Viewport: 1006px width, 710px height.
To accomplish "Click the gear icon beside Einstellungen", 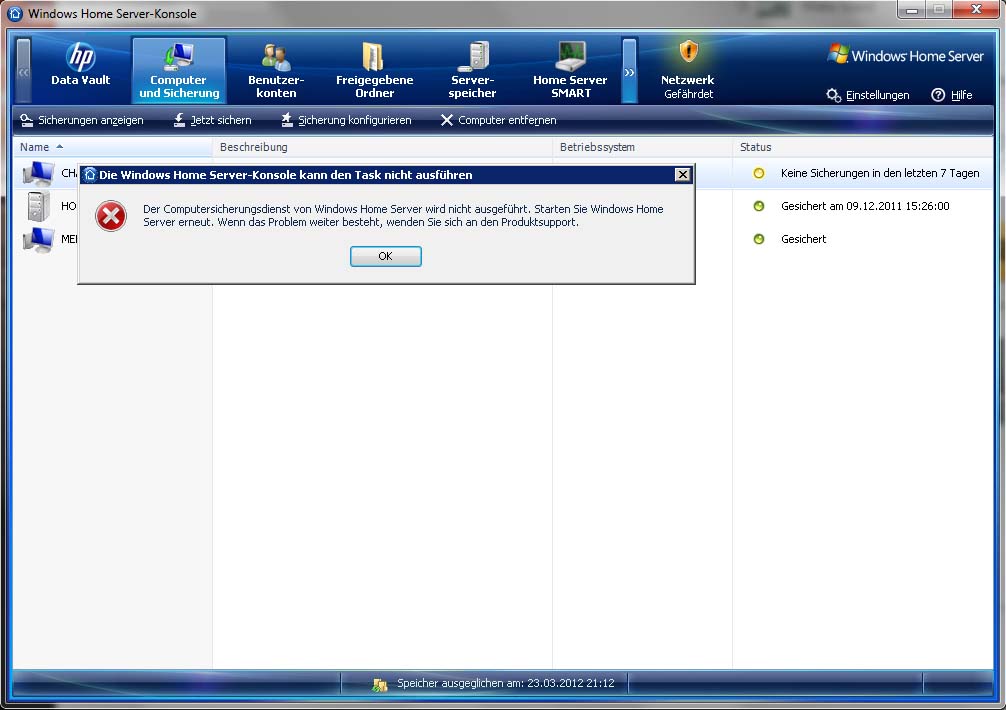I will [833, 96].
